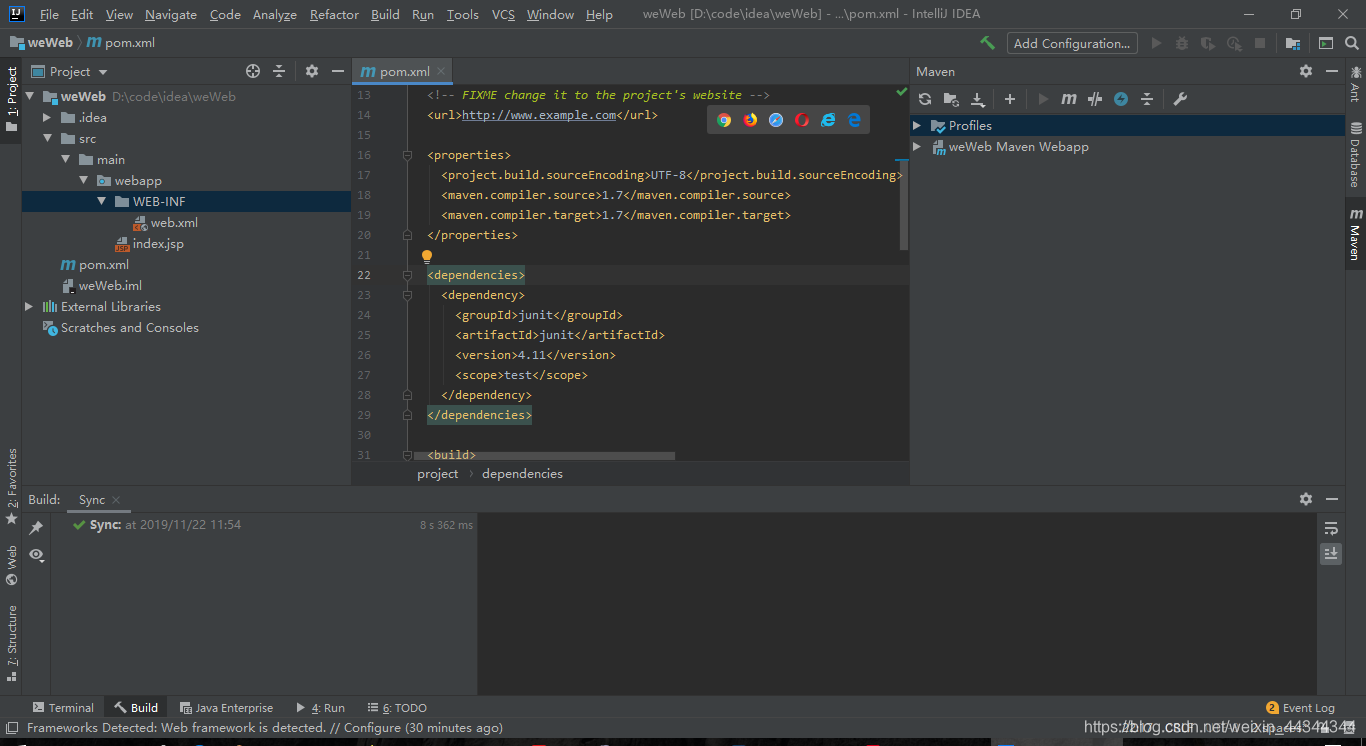Open Build view eye filter dropdown

37,554
